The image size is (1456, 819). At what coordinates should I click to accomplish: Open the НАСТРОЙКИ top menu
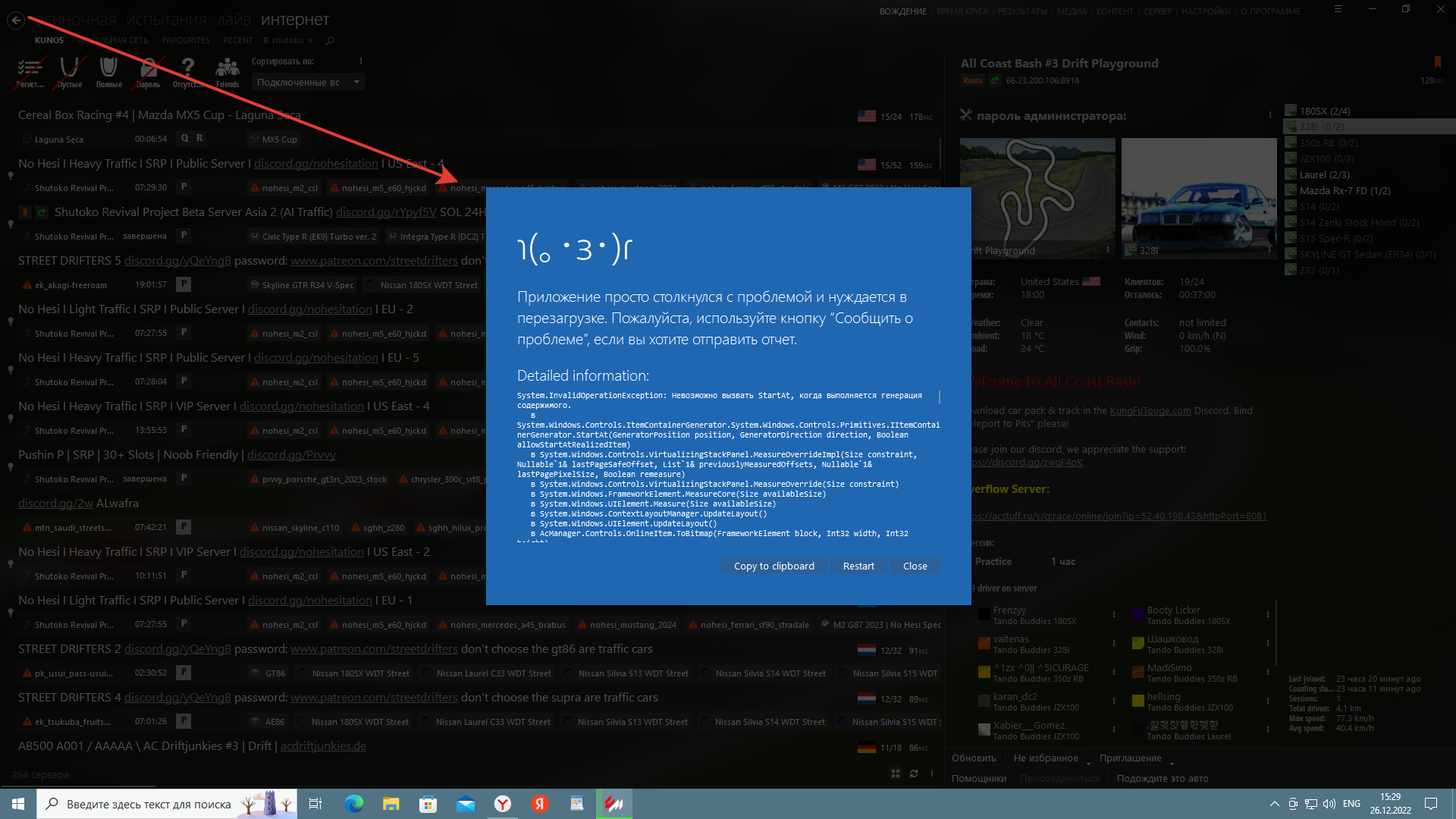pos(1206,11)
